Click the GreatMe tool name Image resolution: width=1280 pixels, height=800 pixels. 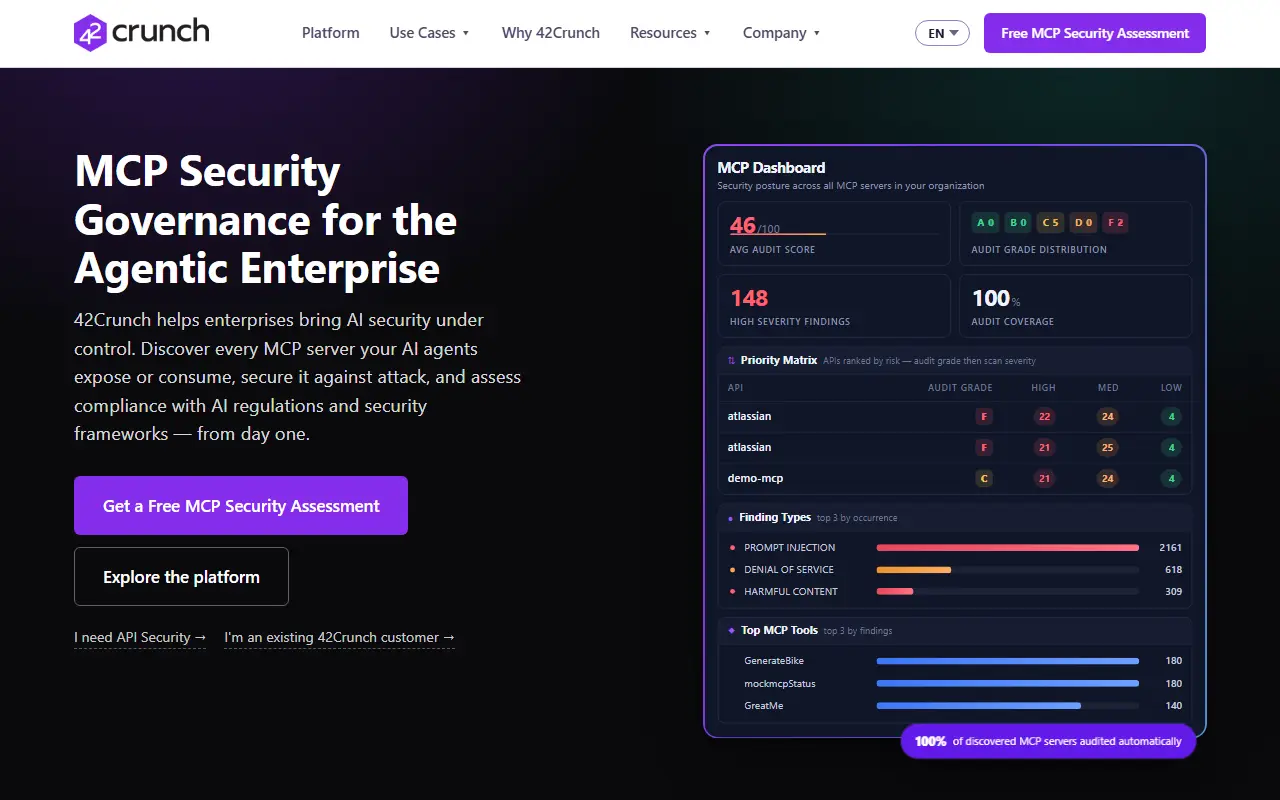coord(764,706)
